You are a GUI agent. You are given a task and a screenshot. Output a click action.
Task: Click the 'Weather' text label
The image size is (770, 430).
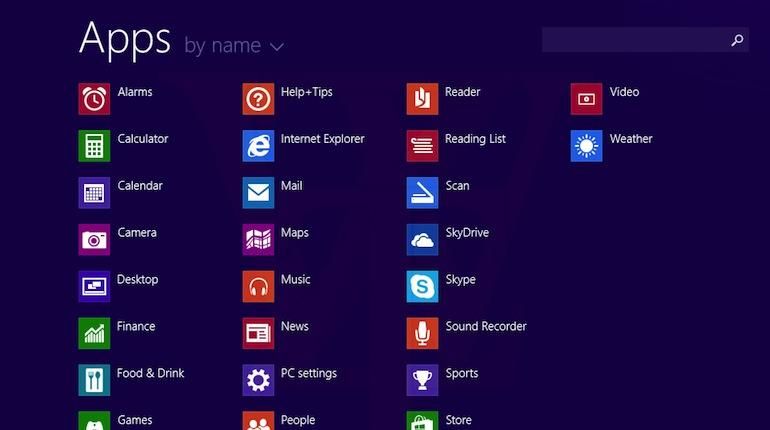click(631, 139)
